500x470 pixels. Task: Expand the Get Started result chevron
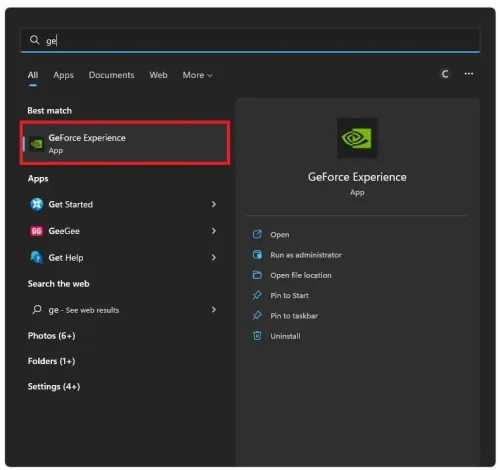point(214,204)
